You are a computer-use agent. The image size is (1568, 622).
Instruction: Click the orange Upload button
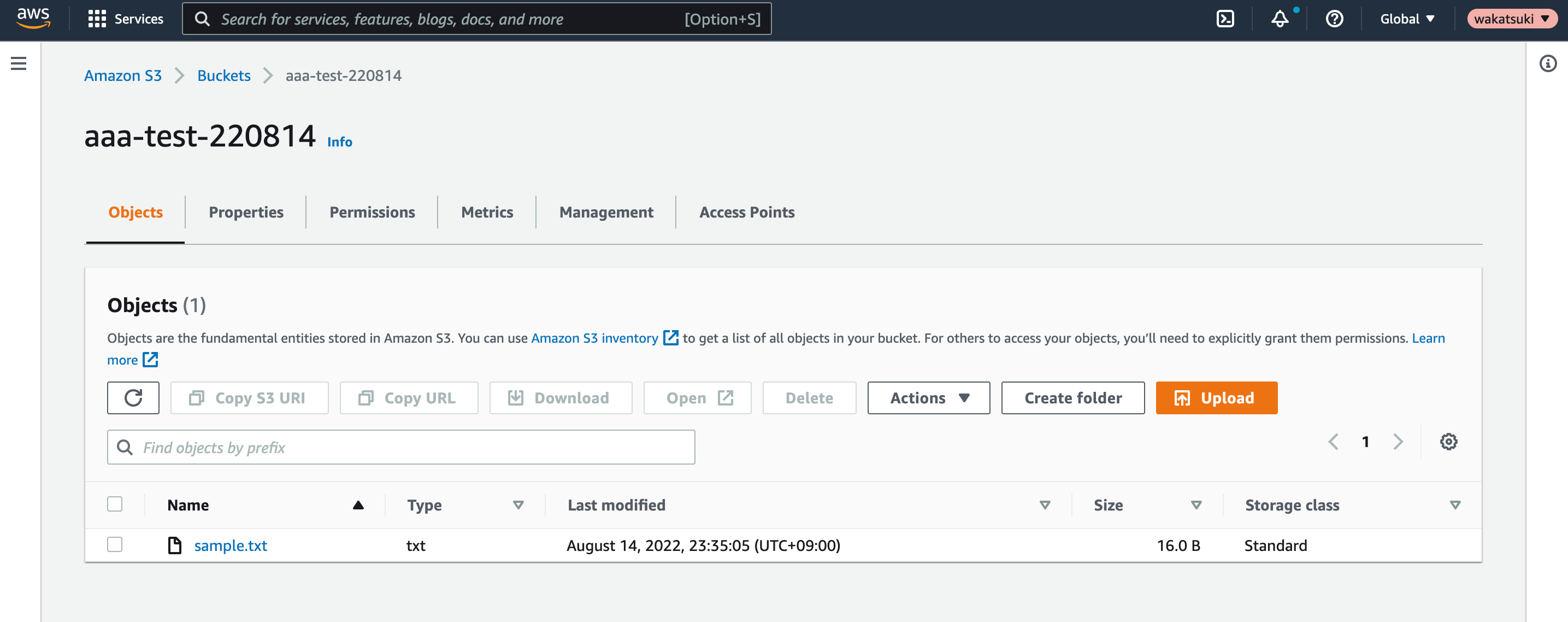click(x=1216, y=398)
